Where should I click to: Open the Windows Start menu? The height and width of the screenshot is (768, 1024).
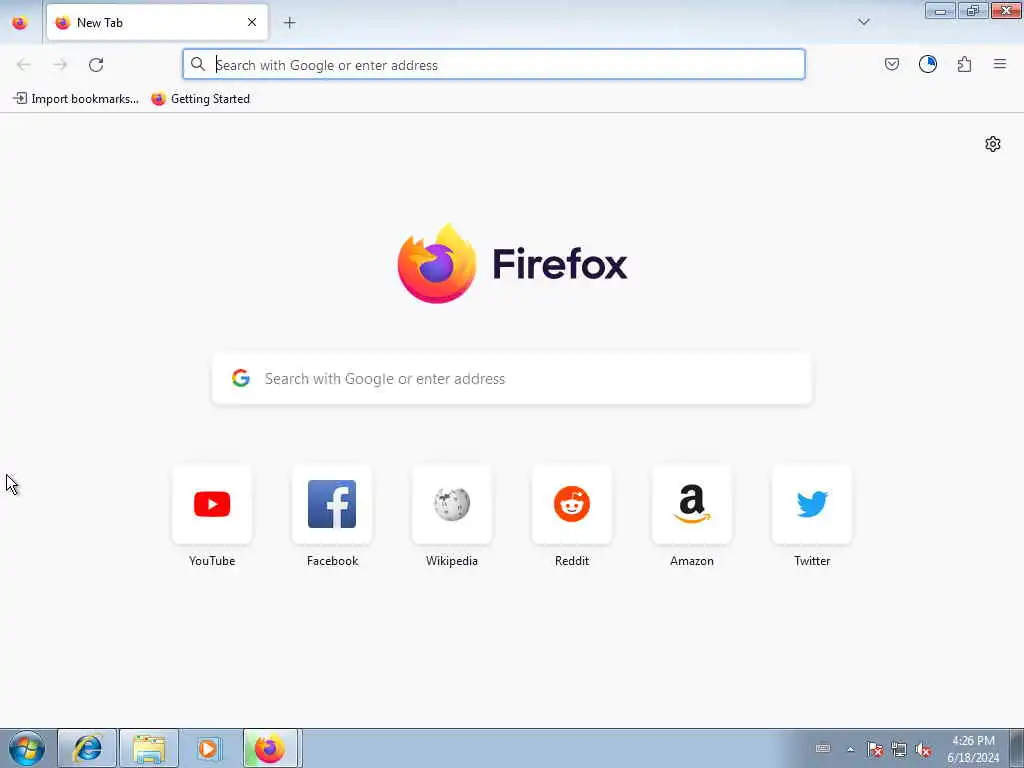pos(27,748)
